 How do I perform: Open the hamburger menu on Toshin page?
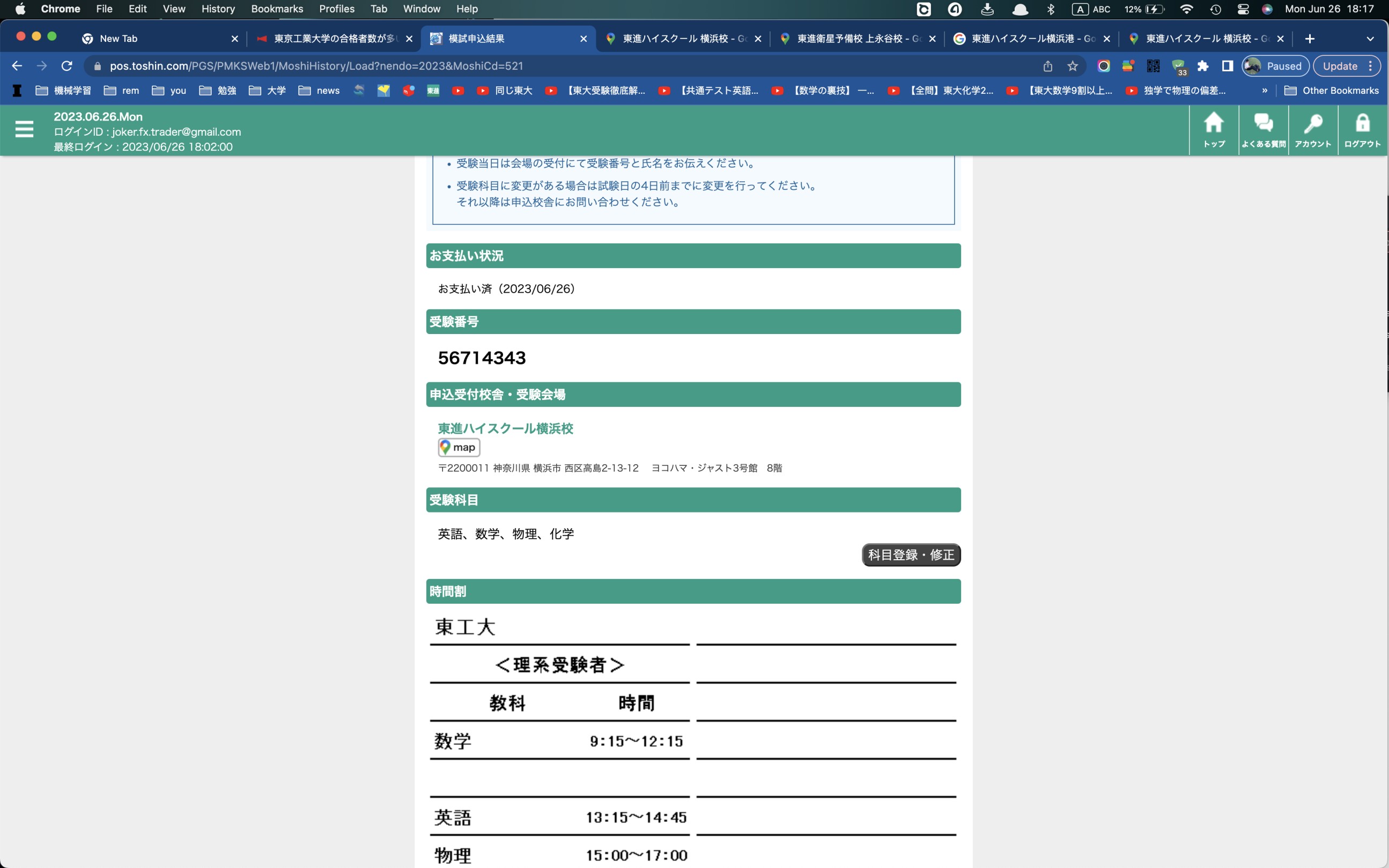(24, 129)
